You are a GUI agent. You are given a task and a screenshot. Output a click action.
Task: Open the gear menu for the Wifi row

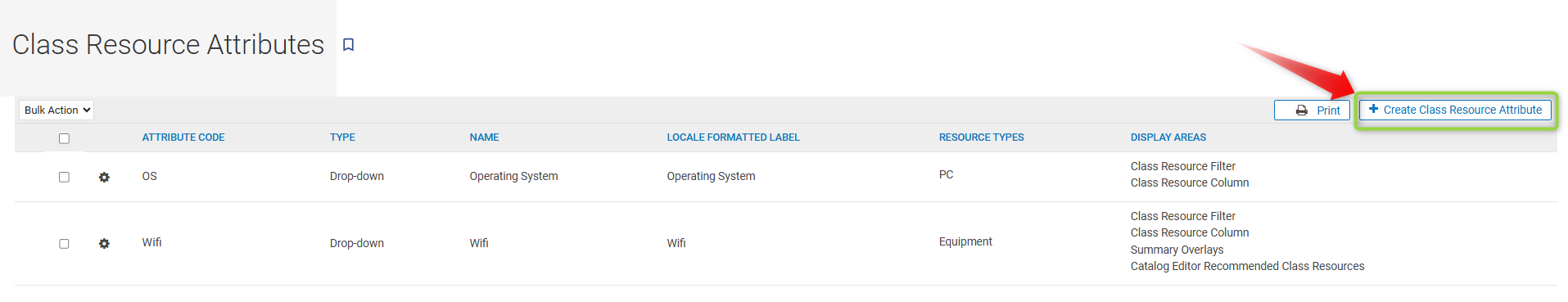click(x=104, y=244)
